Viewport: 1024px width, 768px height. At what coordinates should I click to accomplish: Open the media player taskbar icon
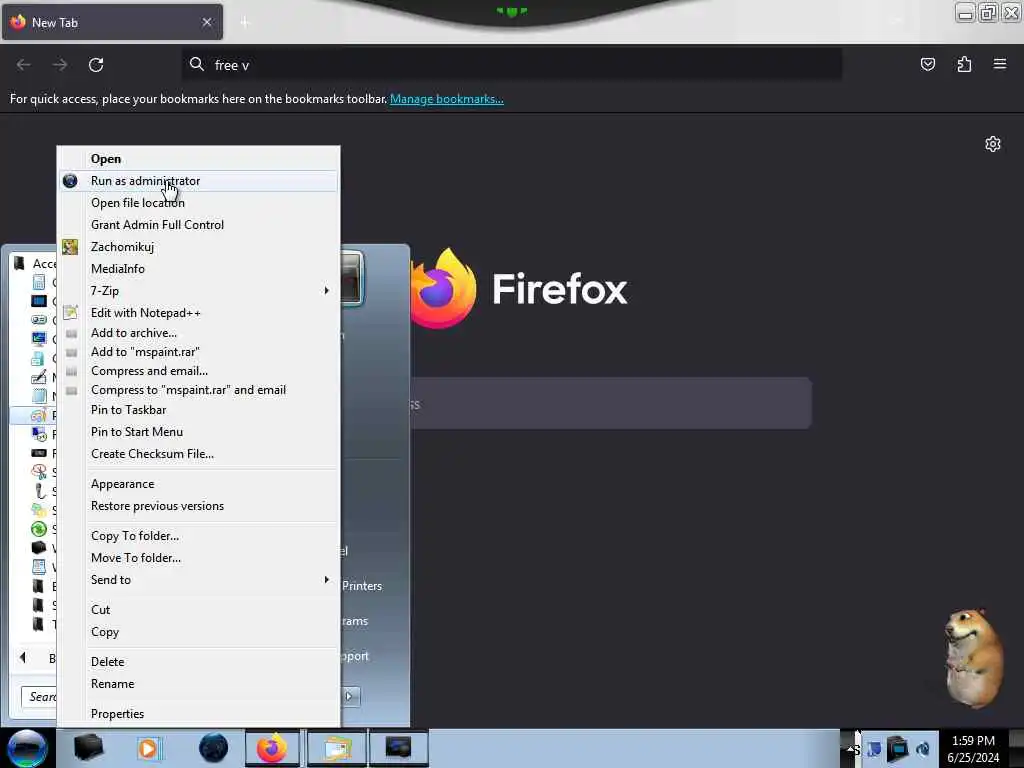[x=150, y=748]
